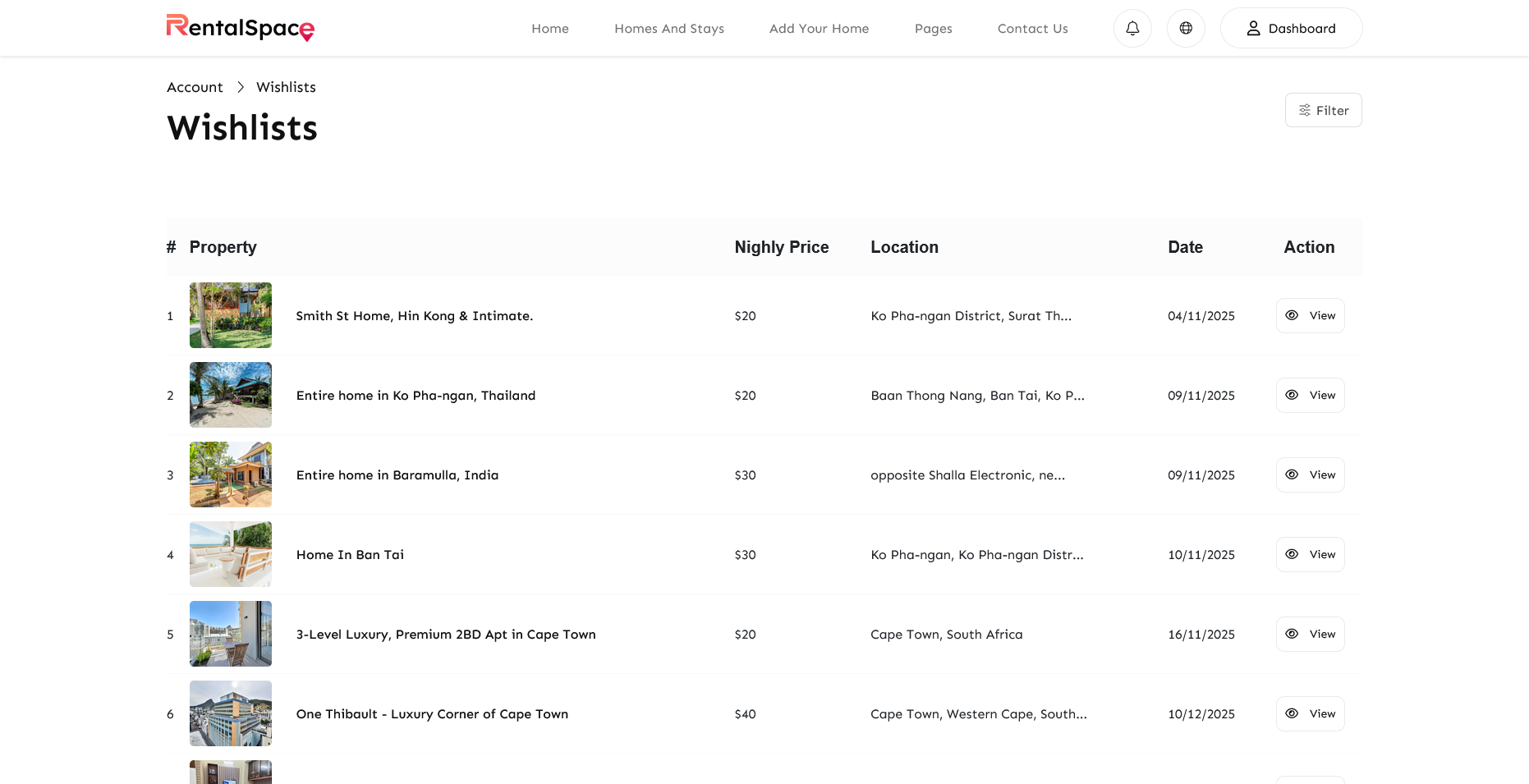This screenshot has height=784, width=1529.
Task: Click the 10/11/2025 date for Ban Tai
Action: click(x=1201, y=555)
